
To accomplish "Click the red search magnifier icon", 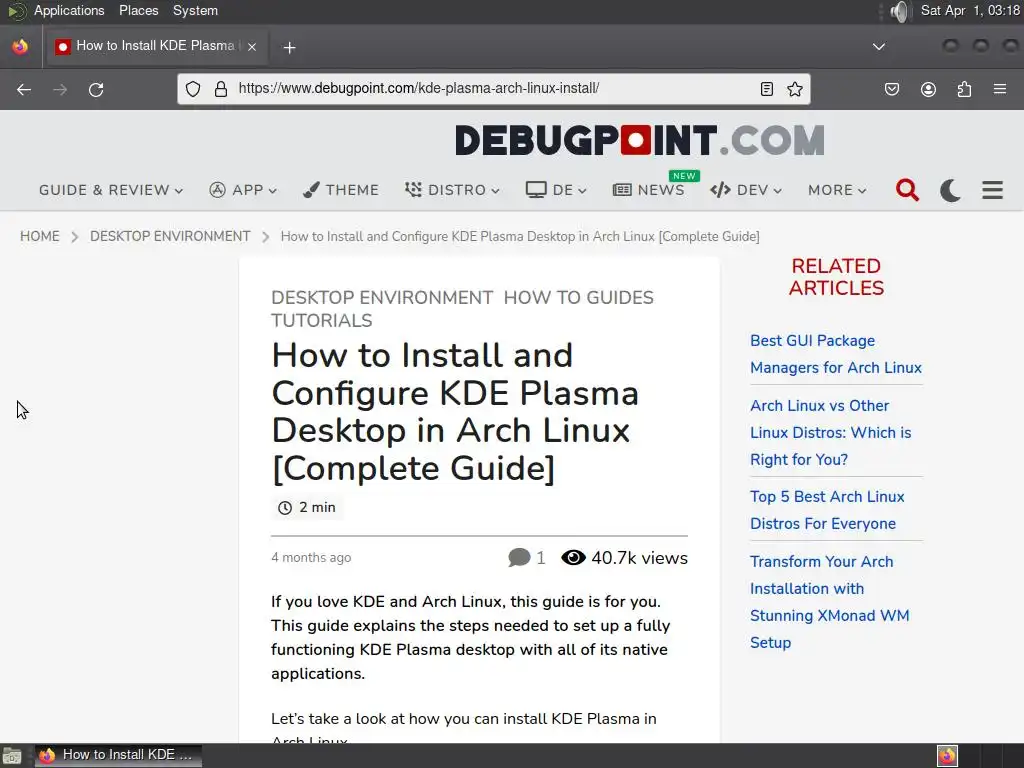I will (907, 190).
